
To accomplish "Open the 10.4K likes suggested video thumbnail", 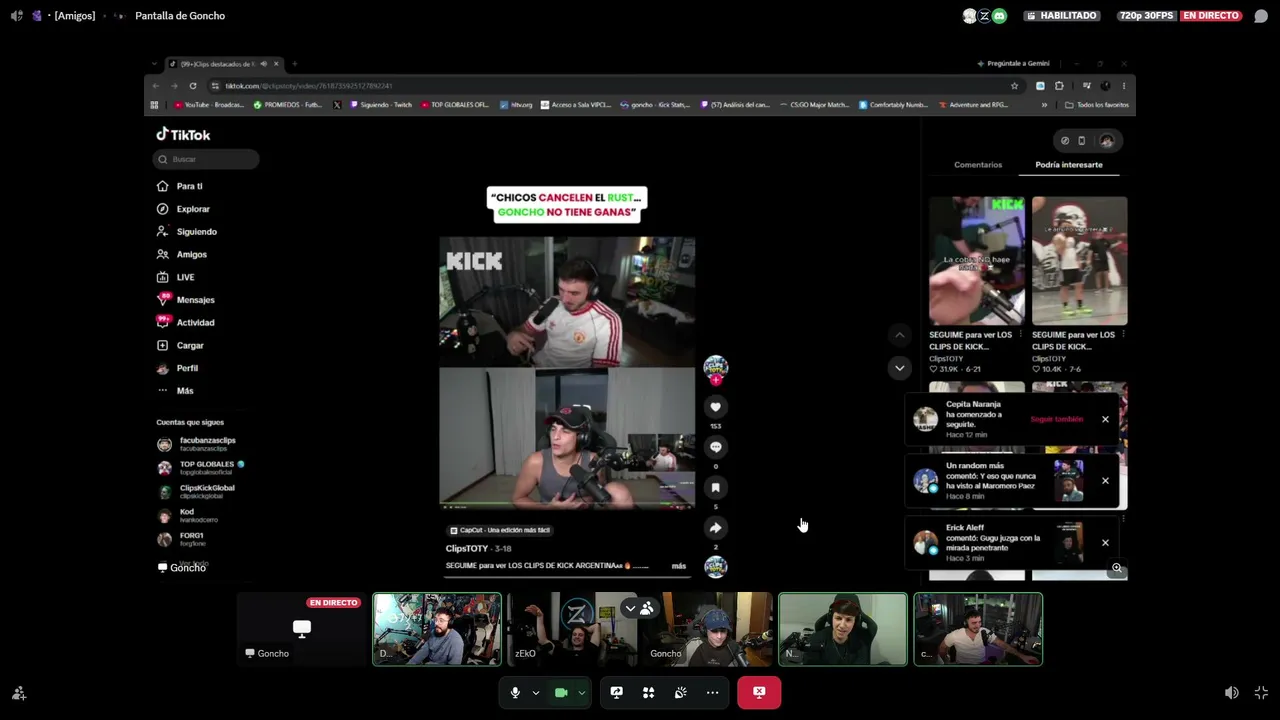I will click(1079, 261).
